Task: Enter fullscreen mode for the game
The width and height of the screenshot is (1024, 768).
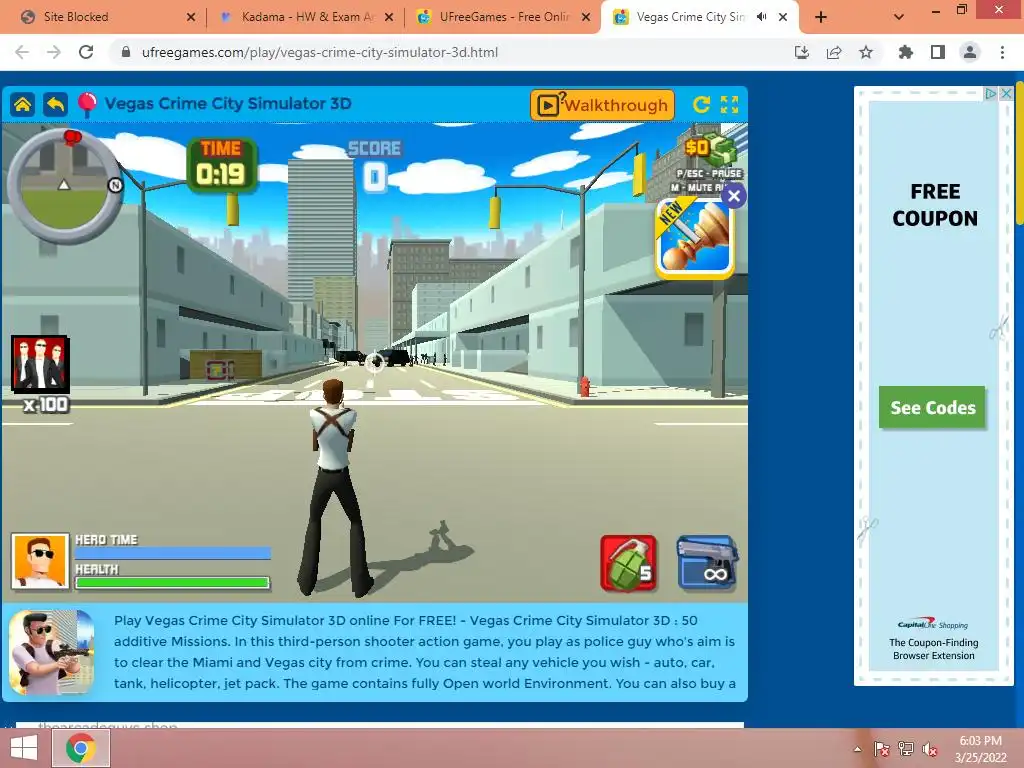Action: (729, 104)
